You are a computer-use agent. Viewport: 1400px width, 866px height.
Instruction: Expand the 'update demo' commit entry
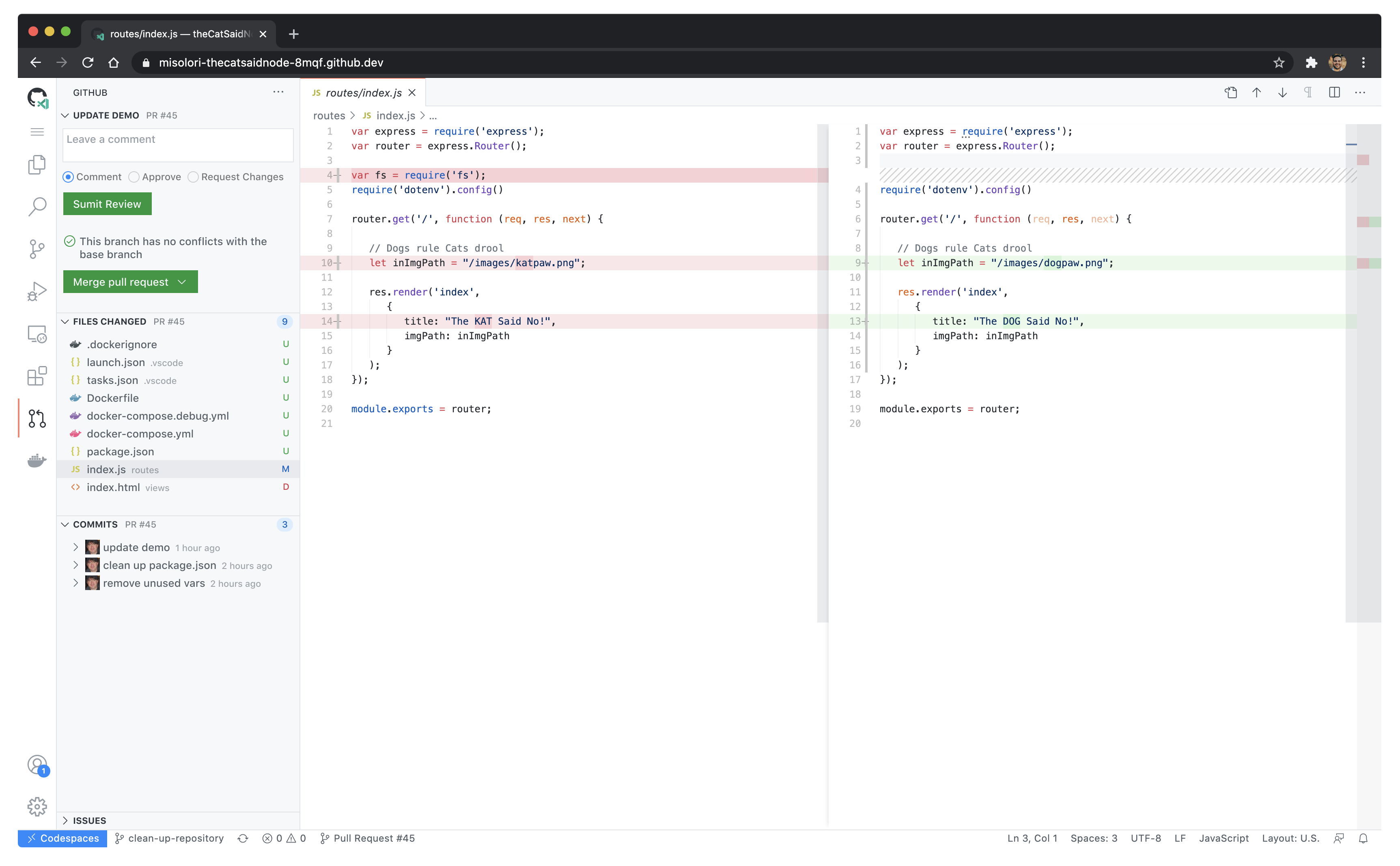click(x=75, y=547)
